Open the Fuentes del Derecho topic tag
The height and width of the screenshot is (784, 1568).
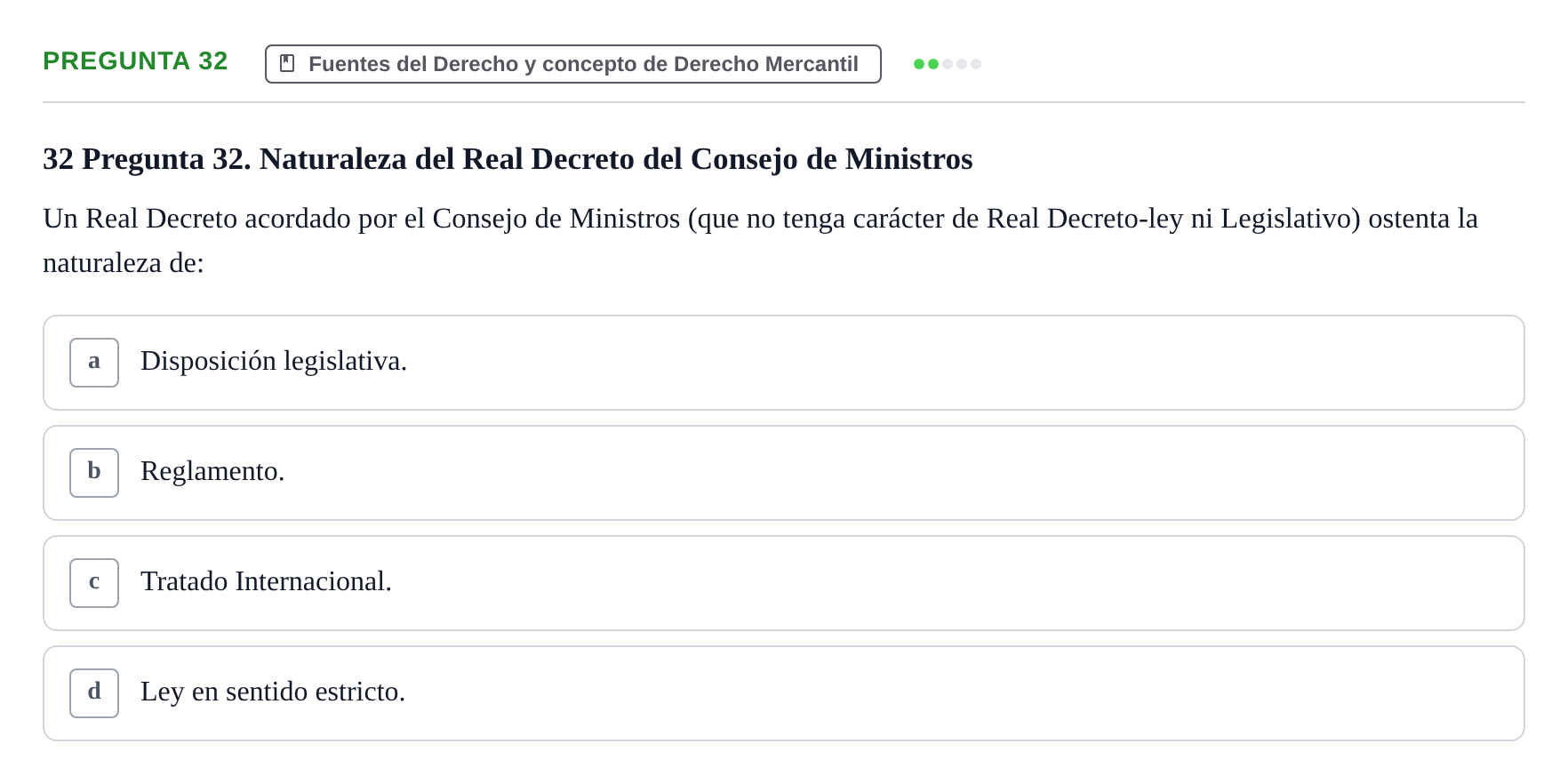click(573, 64)
